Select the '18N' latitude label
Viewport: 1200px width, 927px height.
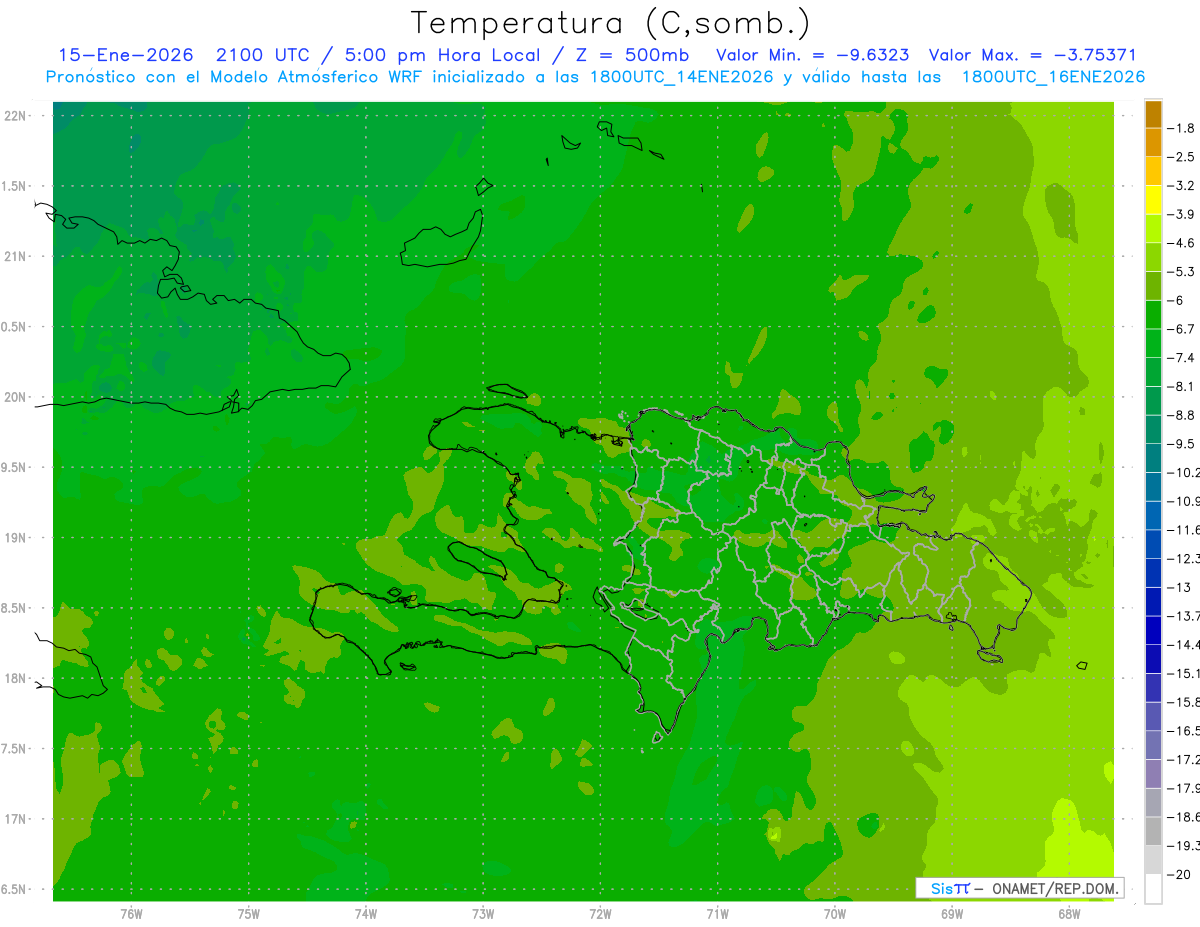(15, 678)
